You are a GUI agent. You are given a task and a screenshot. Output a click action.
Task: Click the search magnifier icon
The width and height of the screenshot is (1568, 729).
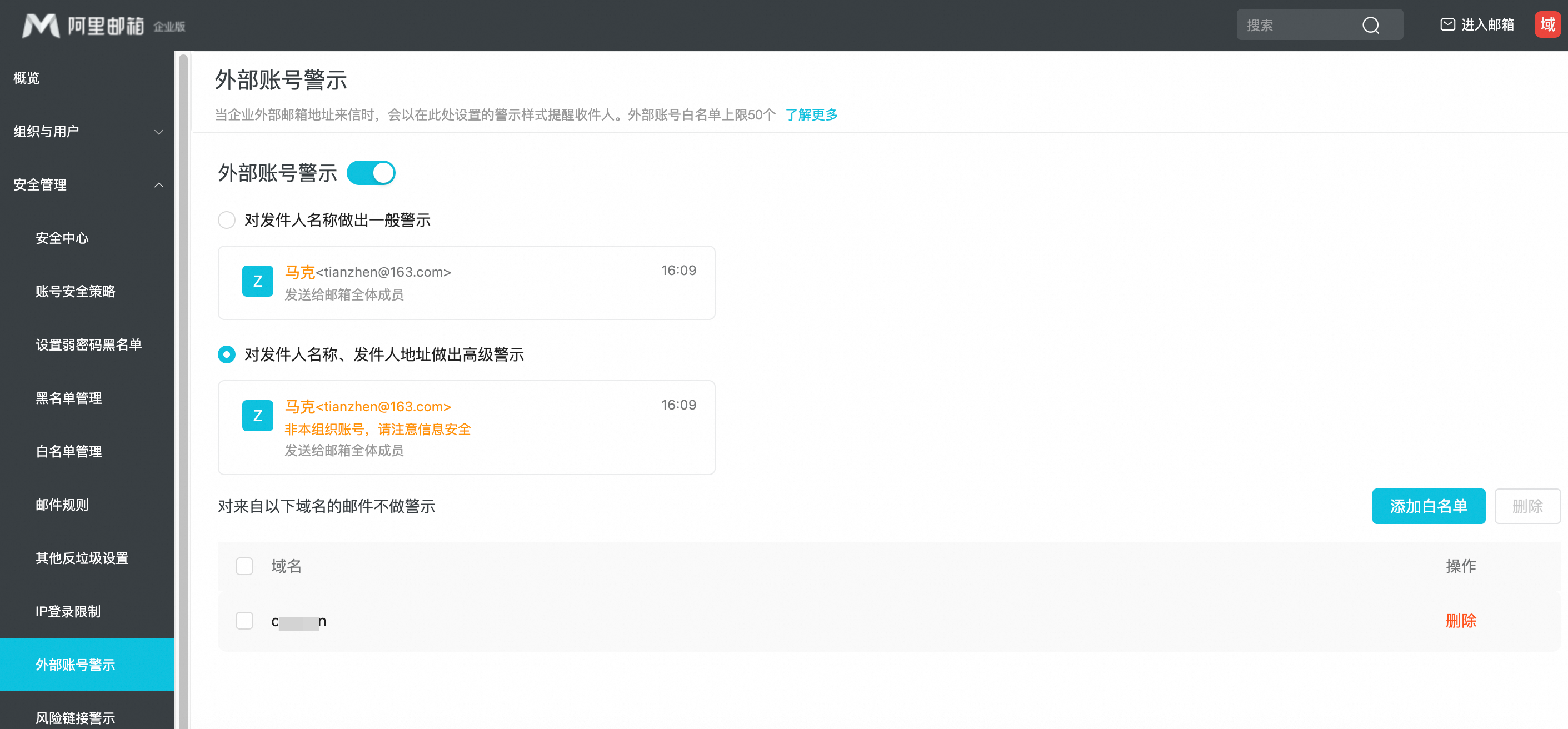coord(1370,26)
